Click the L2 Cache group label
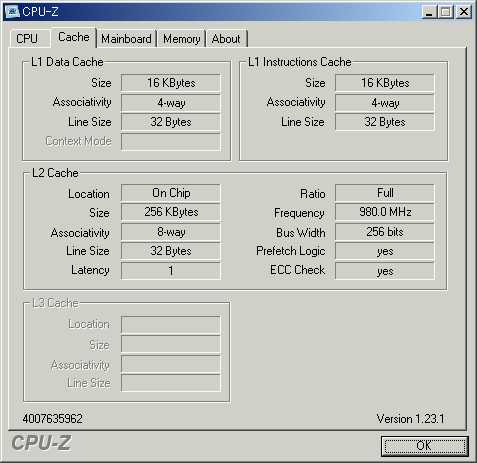 55,173
